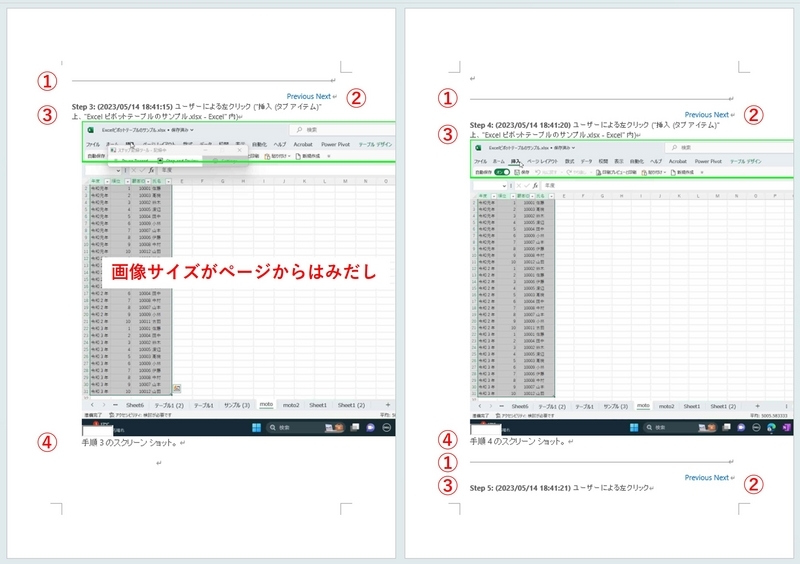Screen dimensions: 800x564
Task: Switch to サンプル (3) sheet in Step 4 screenshot
Action: pos(616,406)
